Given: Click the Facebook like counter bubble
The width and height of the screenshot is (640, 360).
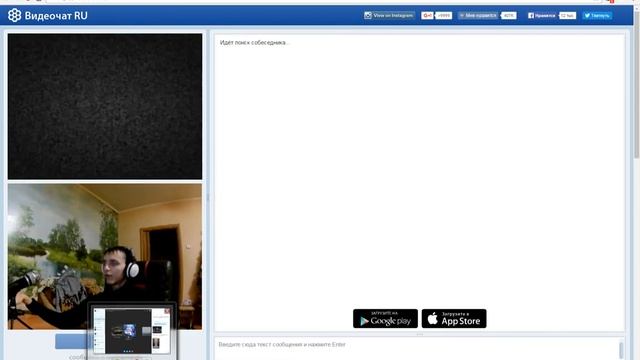Looking at the screenshot, I should (567, 16).
